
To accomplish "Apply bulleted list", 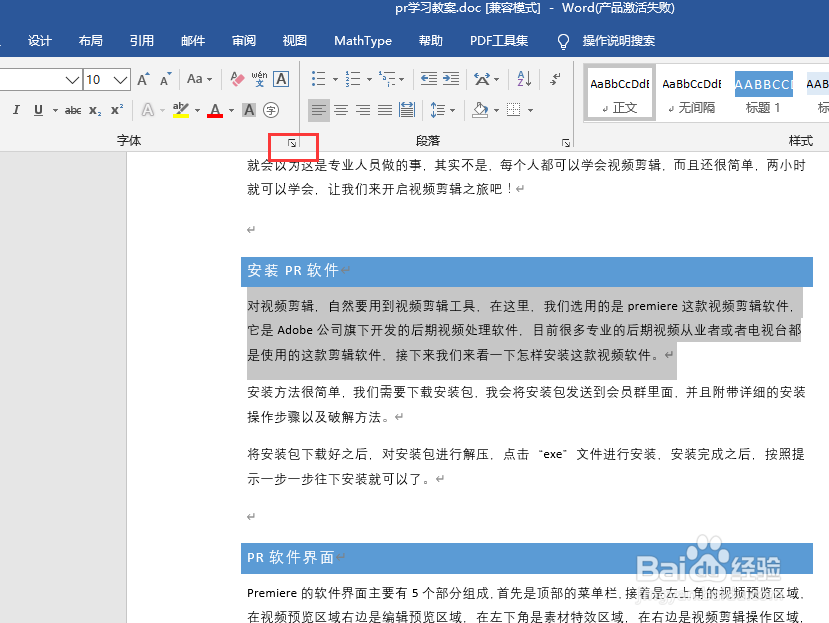I will 319,79.
